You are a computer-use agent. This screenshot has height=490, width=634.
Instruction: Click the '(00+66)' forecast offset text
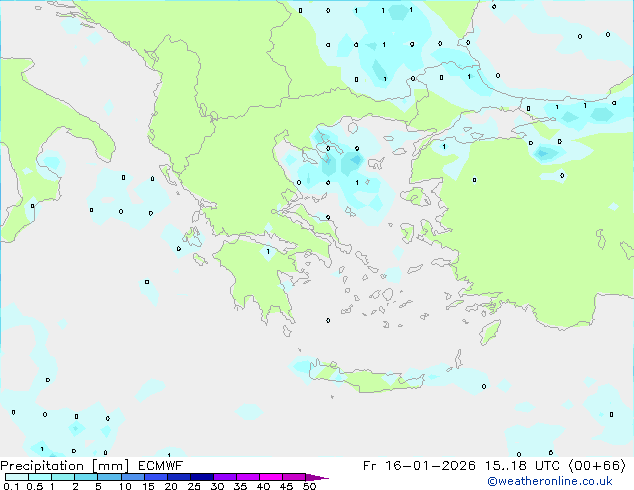pyautogui.click(x=597, y=466)
